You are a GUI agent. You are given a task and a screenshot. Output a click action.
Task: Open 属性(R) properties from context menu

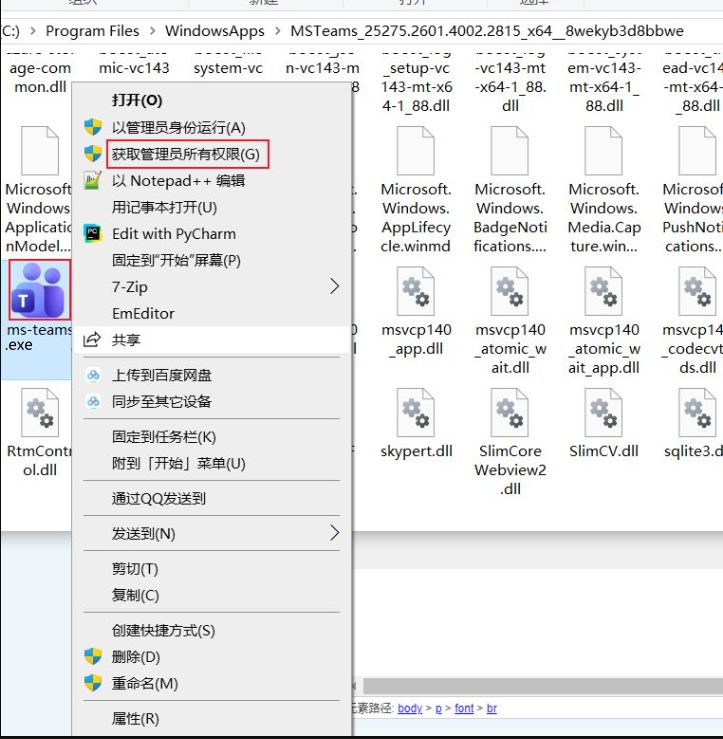(135, 718)
